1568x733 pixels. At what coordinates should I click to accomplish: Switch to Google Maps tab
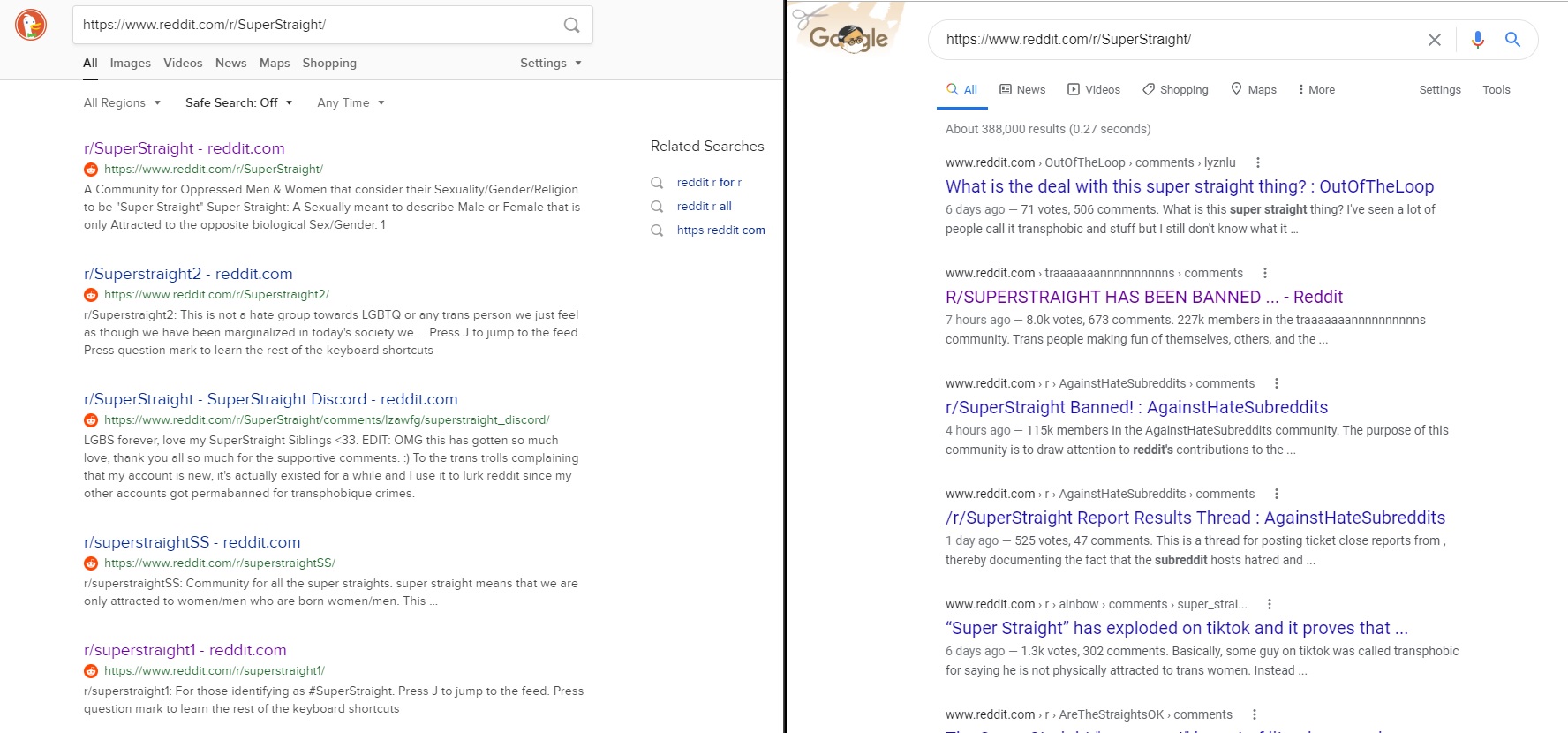(x=1254, y=90)
